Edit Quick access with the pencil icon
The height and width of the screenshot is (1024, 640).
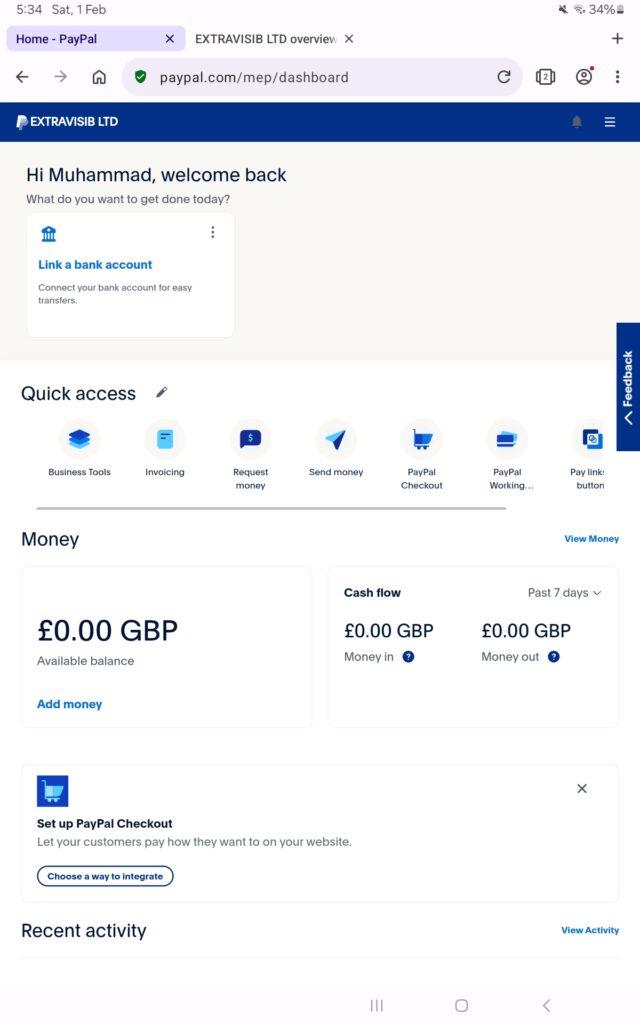(162, 393)
